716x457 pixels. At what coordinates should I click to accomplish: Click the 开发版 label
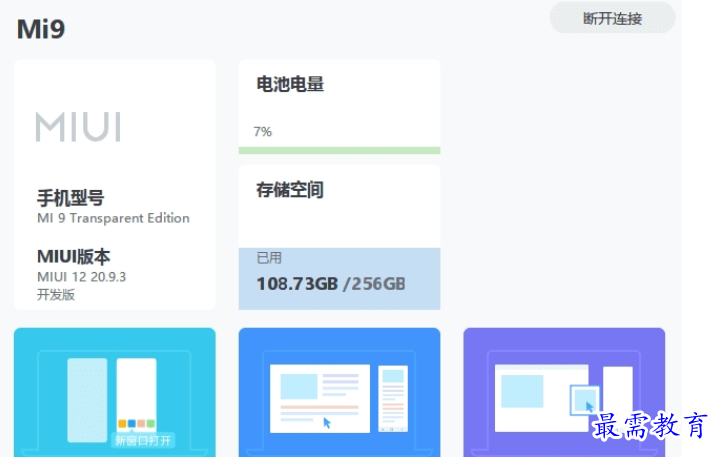(56, 294)
